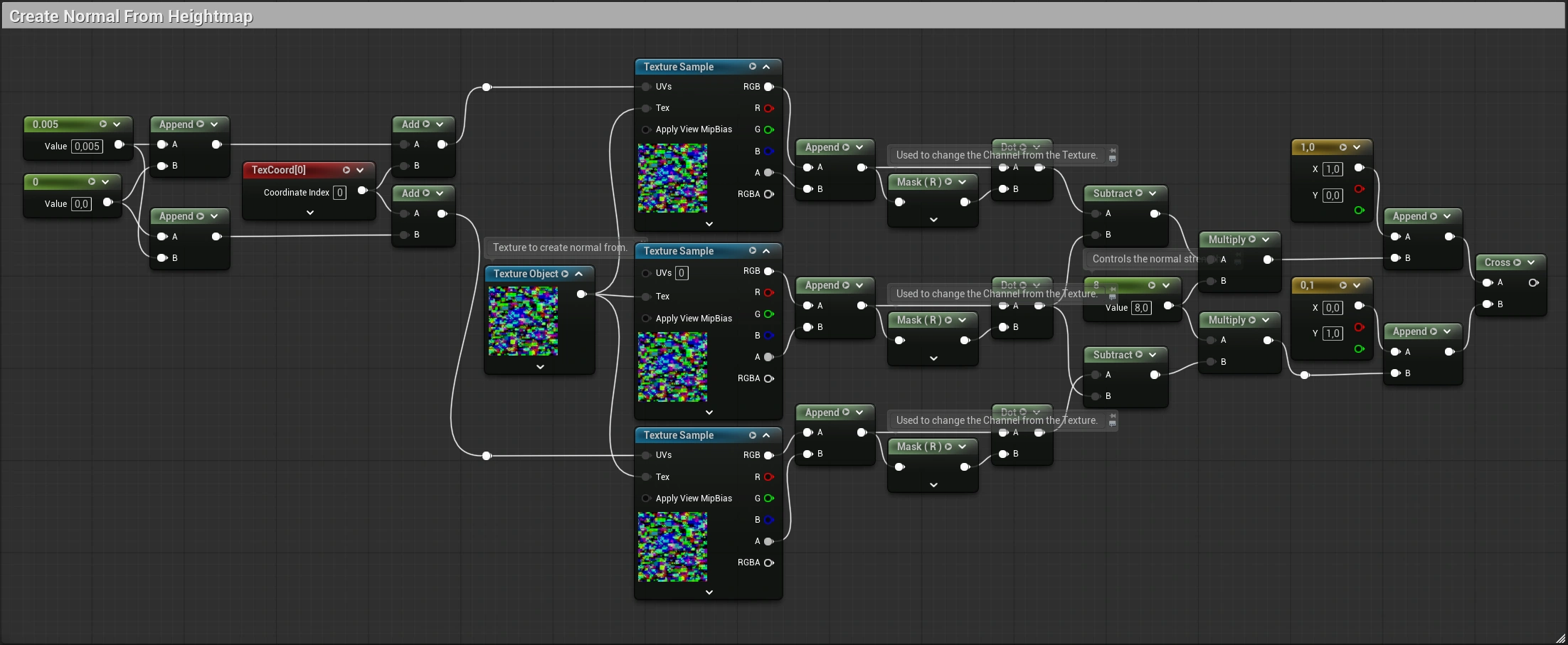Click the preview play icon on 0,1 node
Screen dimensions: 1568x645
[1343, 285]
